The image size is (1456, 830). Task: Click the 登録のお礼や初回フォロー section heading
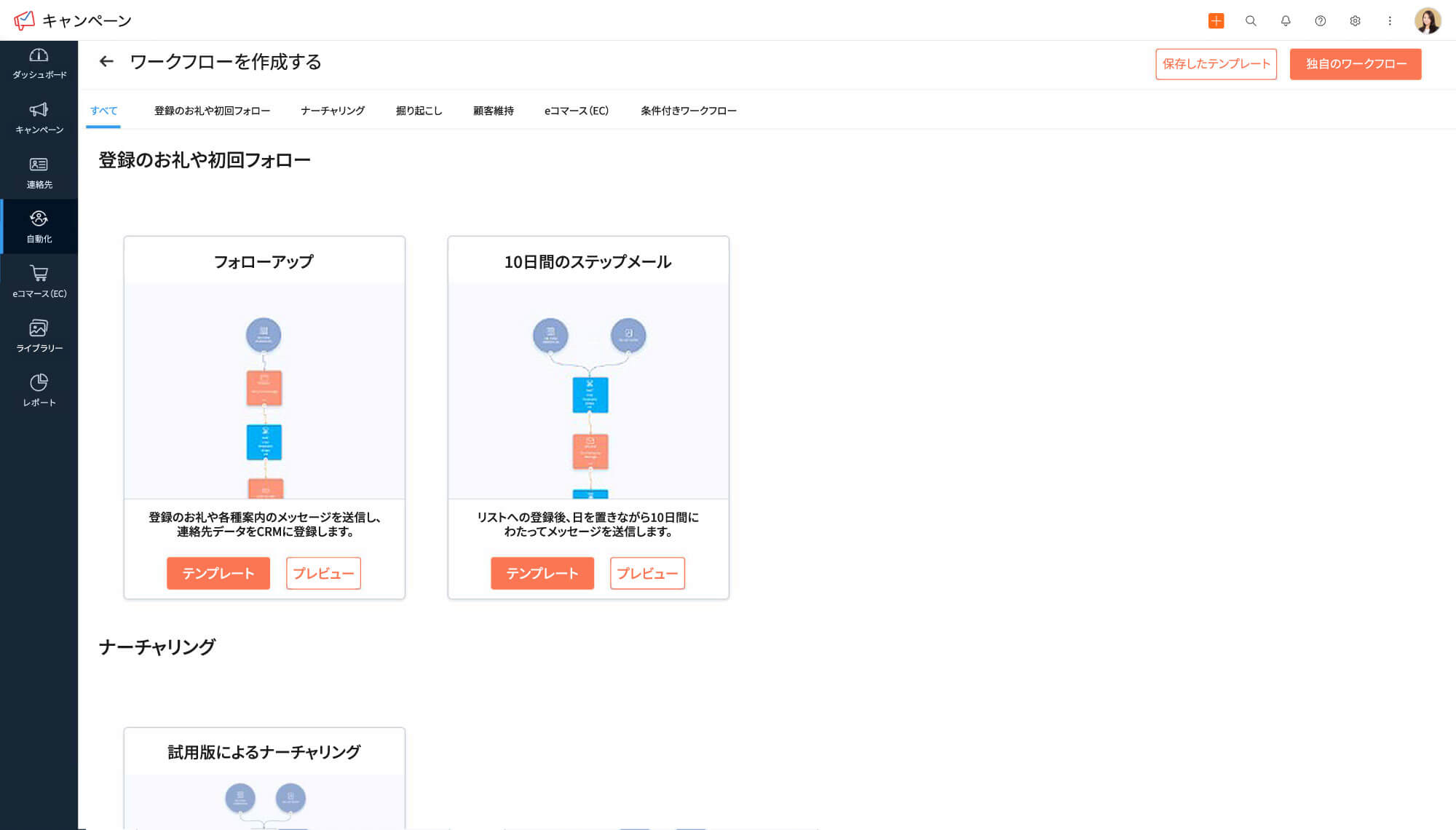[205, 160]
